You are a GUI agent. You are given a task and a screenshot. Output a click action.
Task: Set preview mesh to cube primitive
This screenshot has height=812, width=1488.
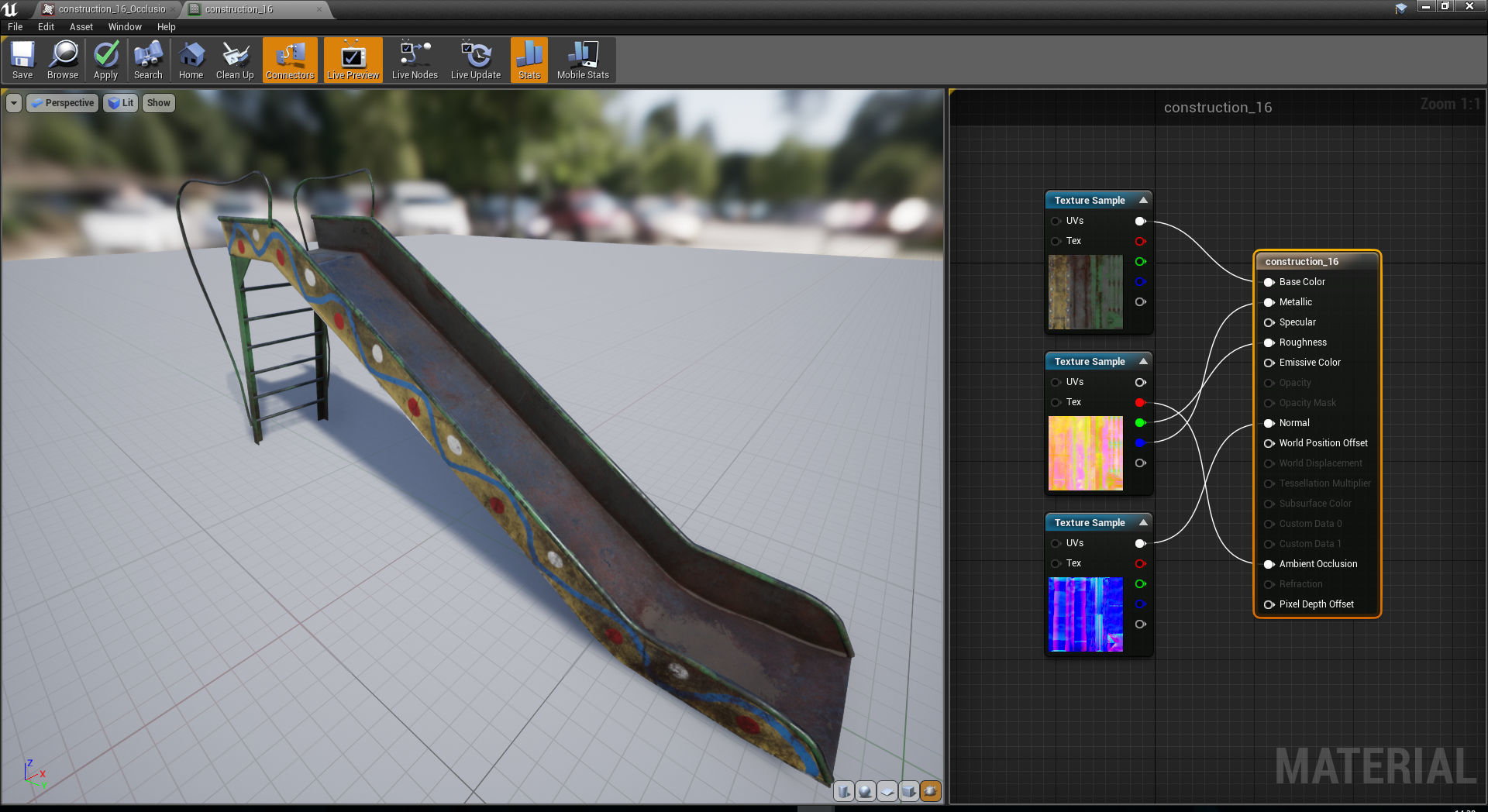coord(909,791)
